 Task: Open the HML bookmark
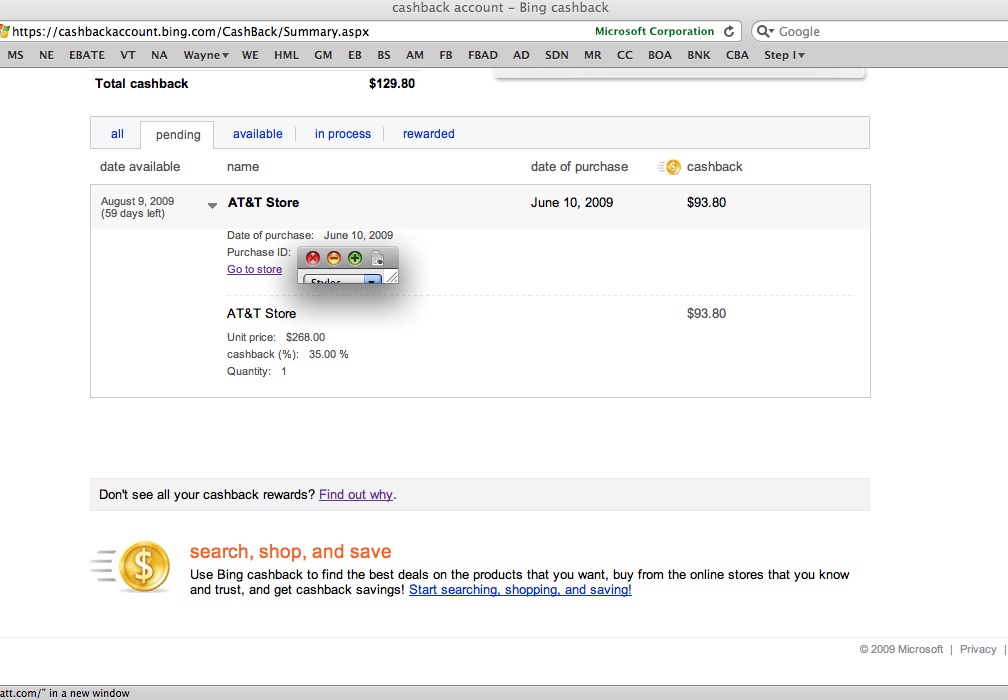click(286, 55)
